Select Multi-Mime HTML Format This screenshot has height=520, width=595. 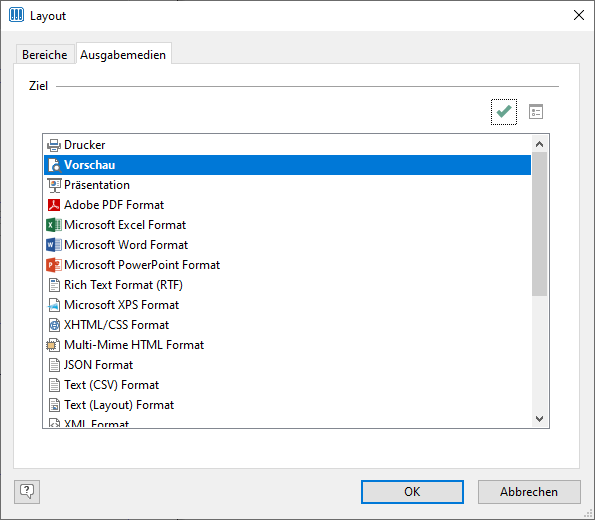click(288, 345)
